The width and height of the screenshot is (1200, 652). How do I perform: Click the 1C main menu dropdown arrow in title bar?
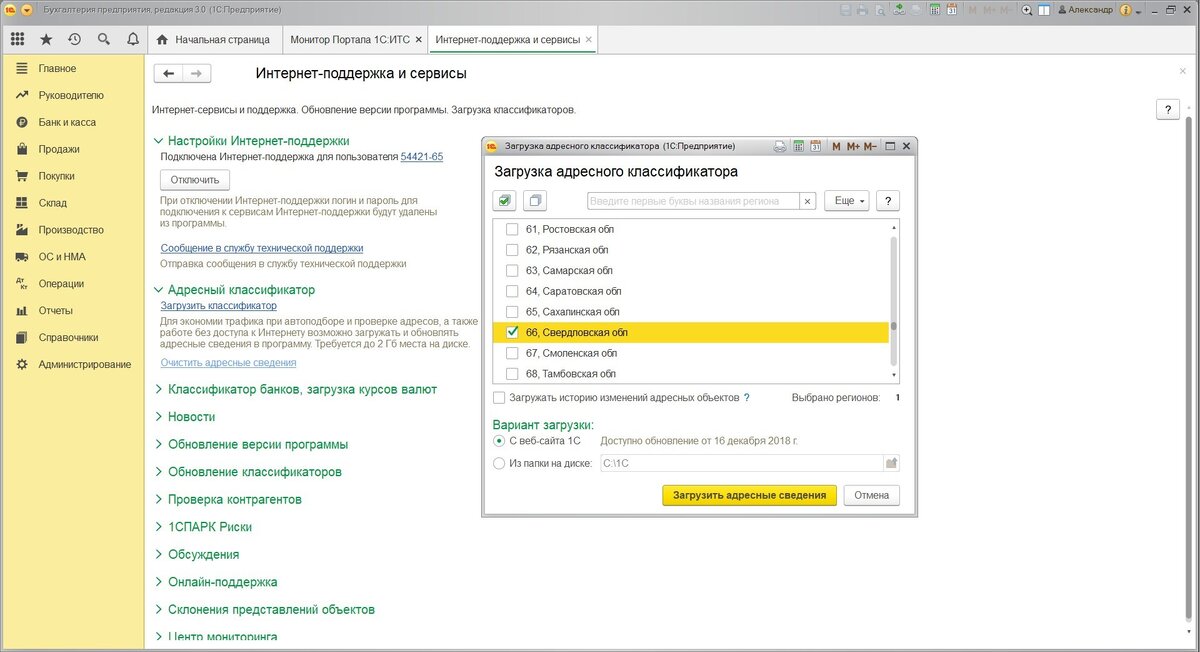pos(27,10)
